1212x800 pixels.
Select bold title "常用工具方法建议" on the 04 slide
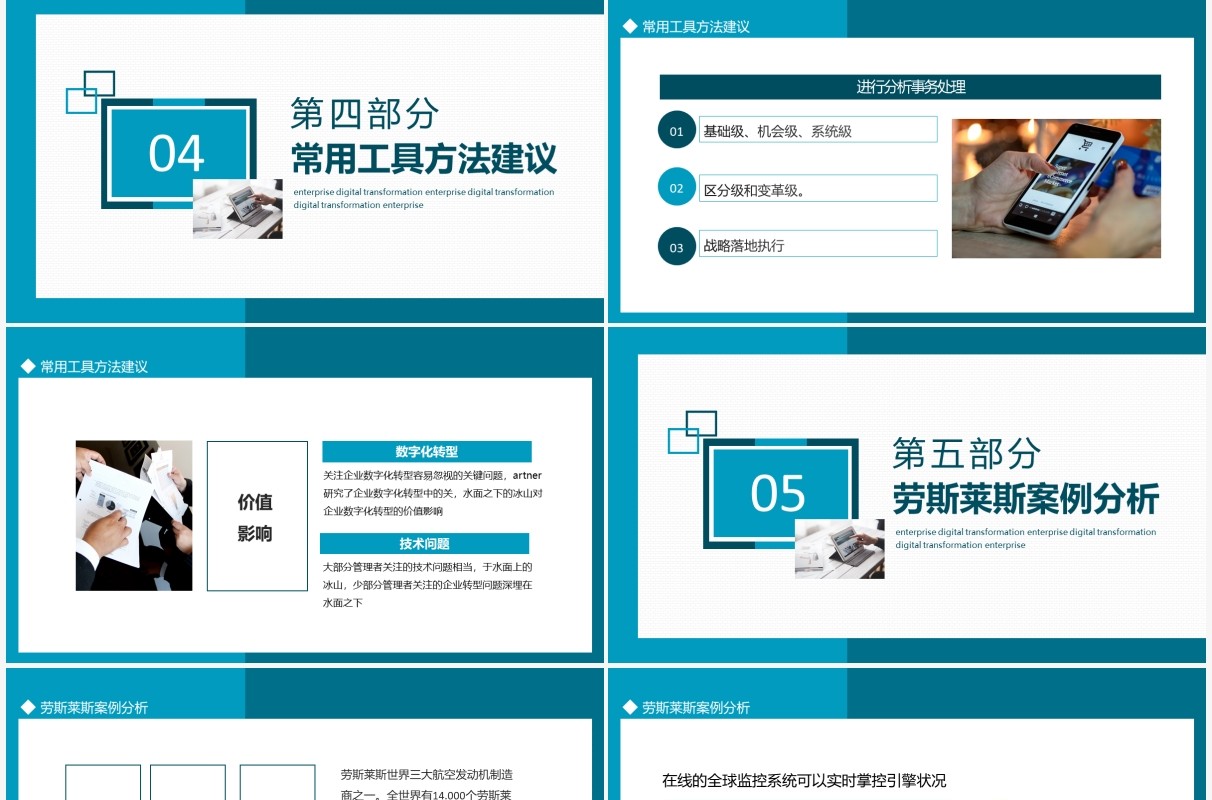423,158
